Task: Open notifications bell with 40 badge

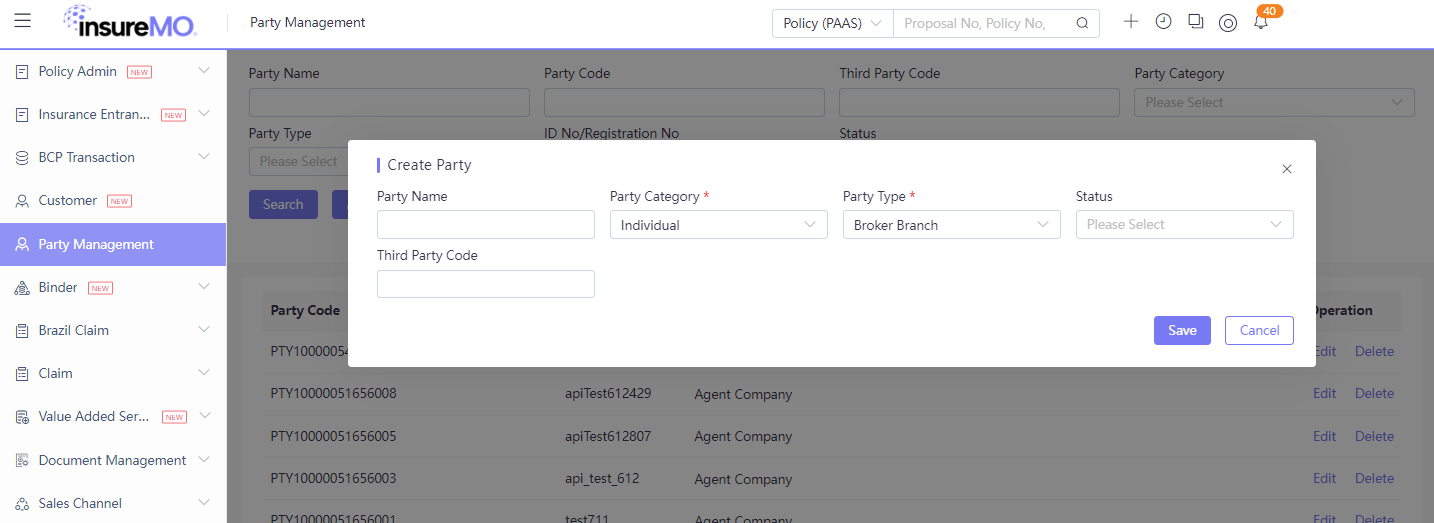Action: (1261, 21)
